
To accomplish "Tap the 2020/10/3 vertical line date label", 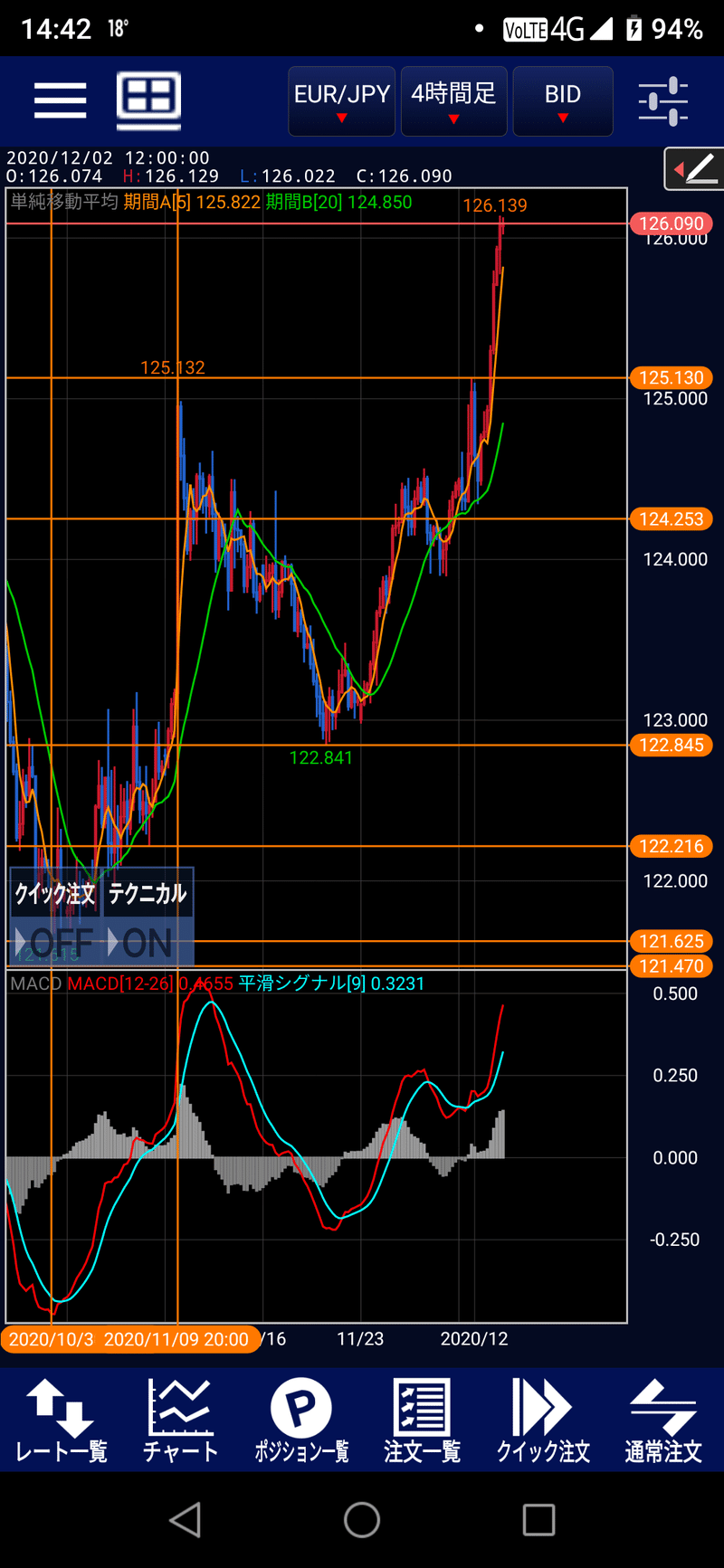I will coord(51,1339).
